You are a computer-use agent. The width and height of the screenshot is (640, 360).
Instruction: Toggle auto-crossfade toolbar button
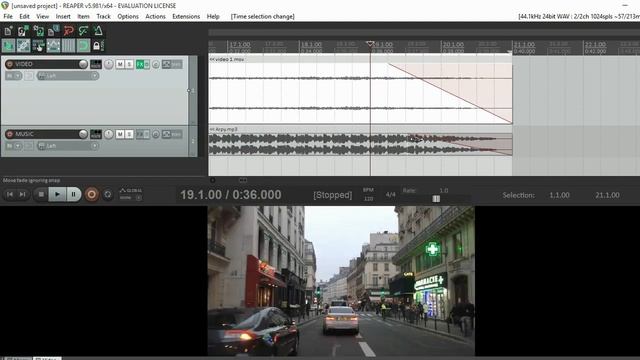[8, 46]
